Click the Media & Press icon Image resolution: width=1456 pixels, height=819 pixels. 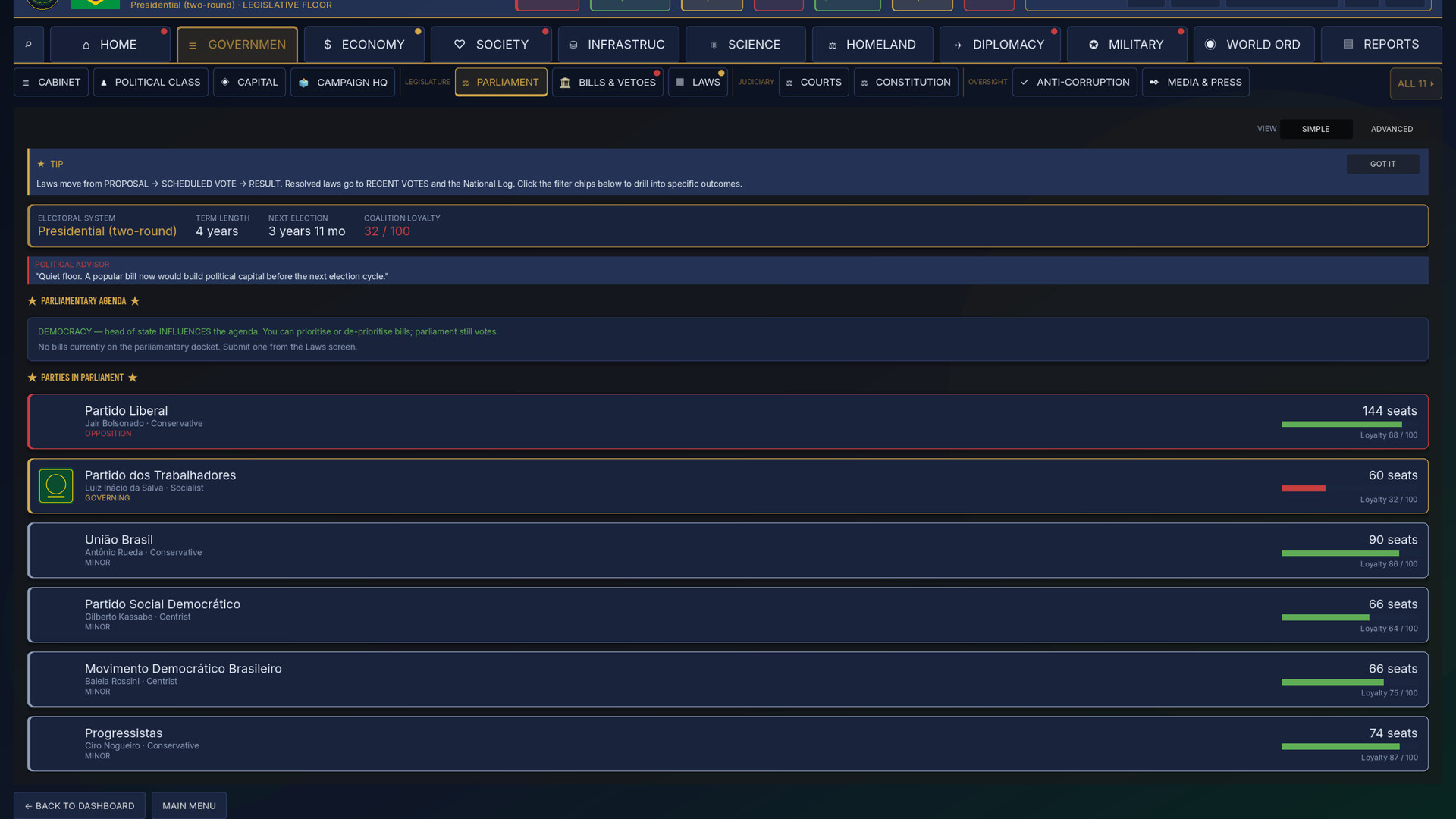tap(1154, 82)
